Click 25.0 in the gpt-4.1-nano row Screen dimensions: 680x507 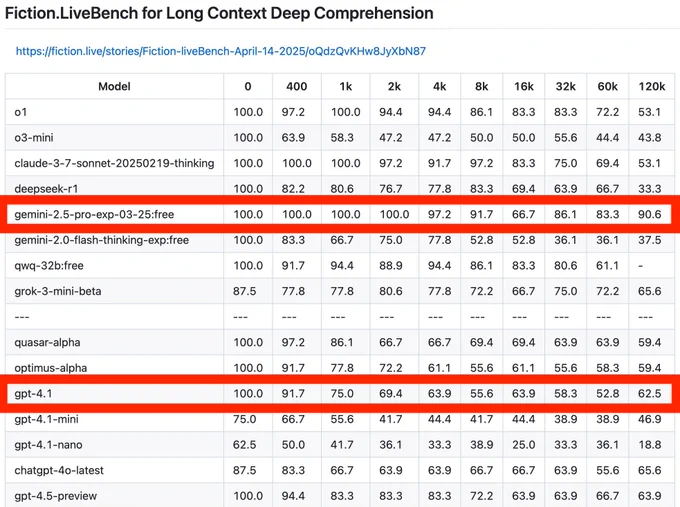(x=523, y=445)
